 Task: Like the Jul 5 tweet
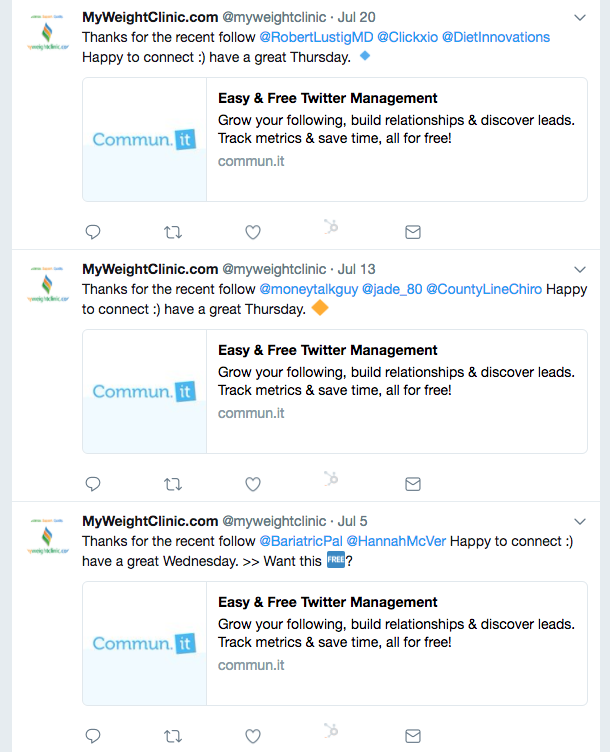(x=253, y=736)
